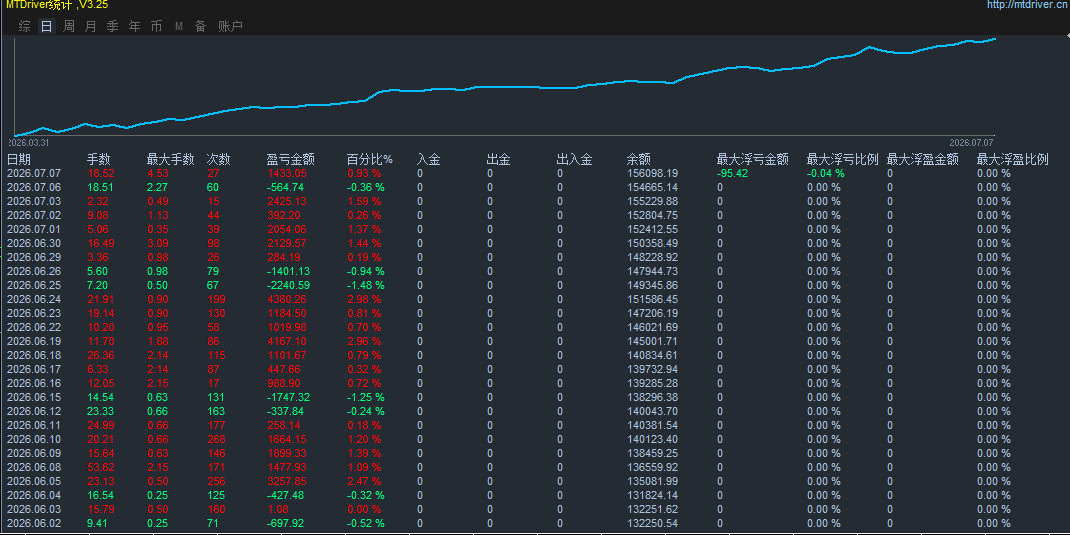The image size is (1070, 535).
Task: Open the 备 notes tab
Action: click(201, 27)
